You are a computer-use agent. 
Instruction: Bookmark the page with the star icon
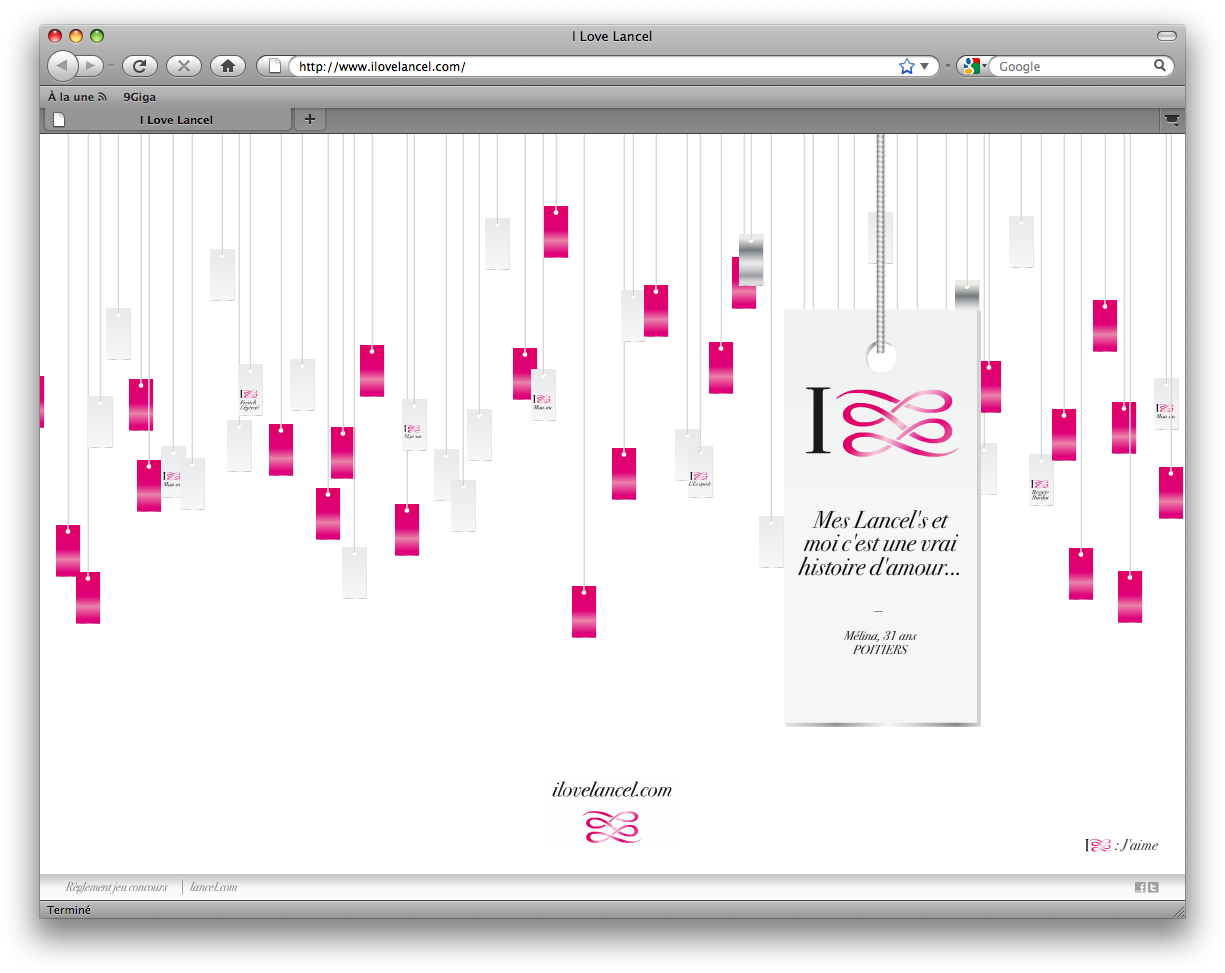coord(906,66)
